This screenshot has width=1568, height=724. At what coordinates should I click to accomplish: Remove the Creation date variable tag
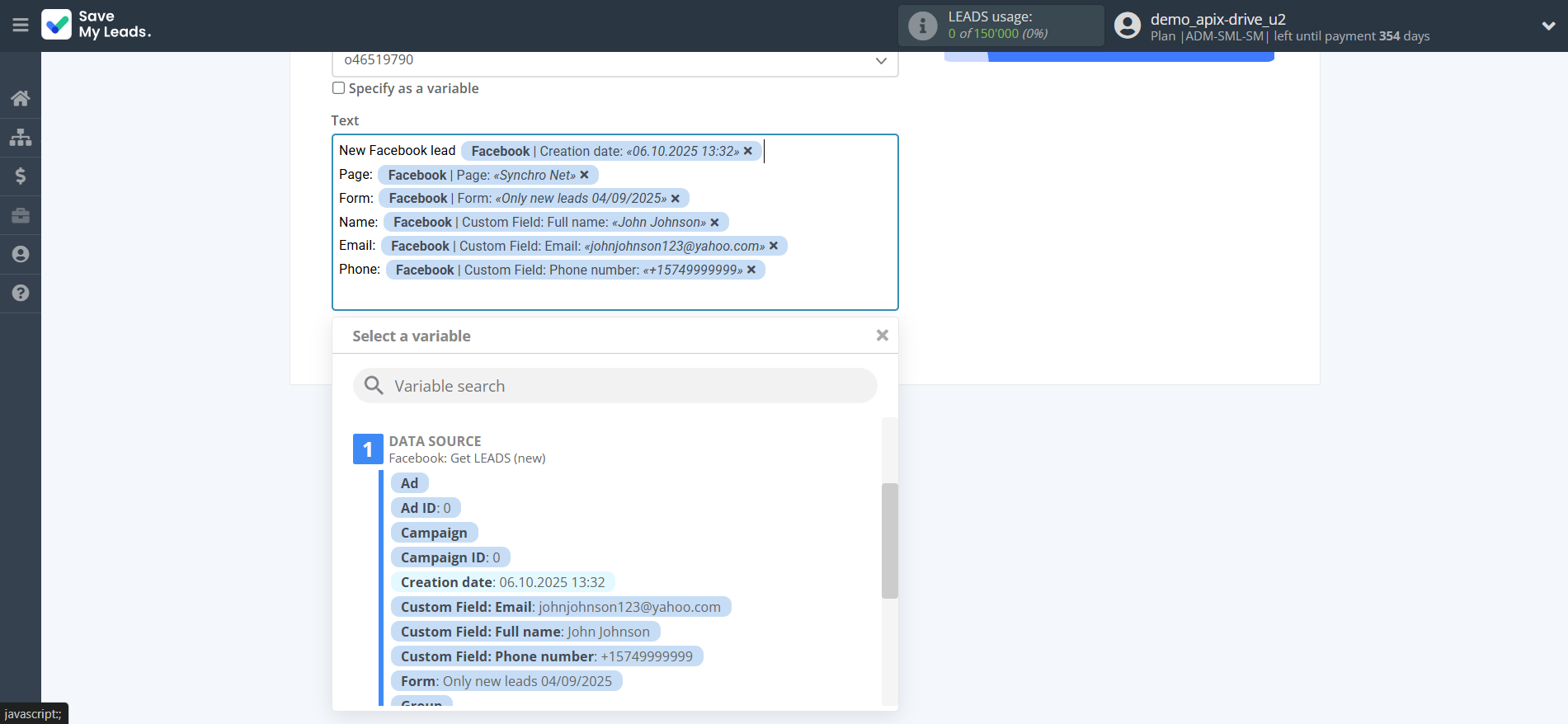click(x=747, y=151)
